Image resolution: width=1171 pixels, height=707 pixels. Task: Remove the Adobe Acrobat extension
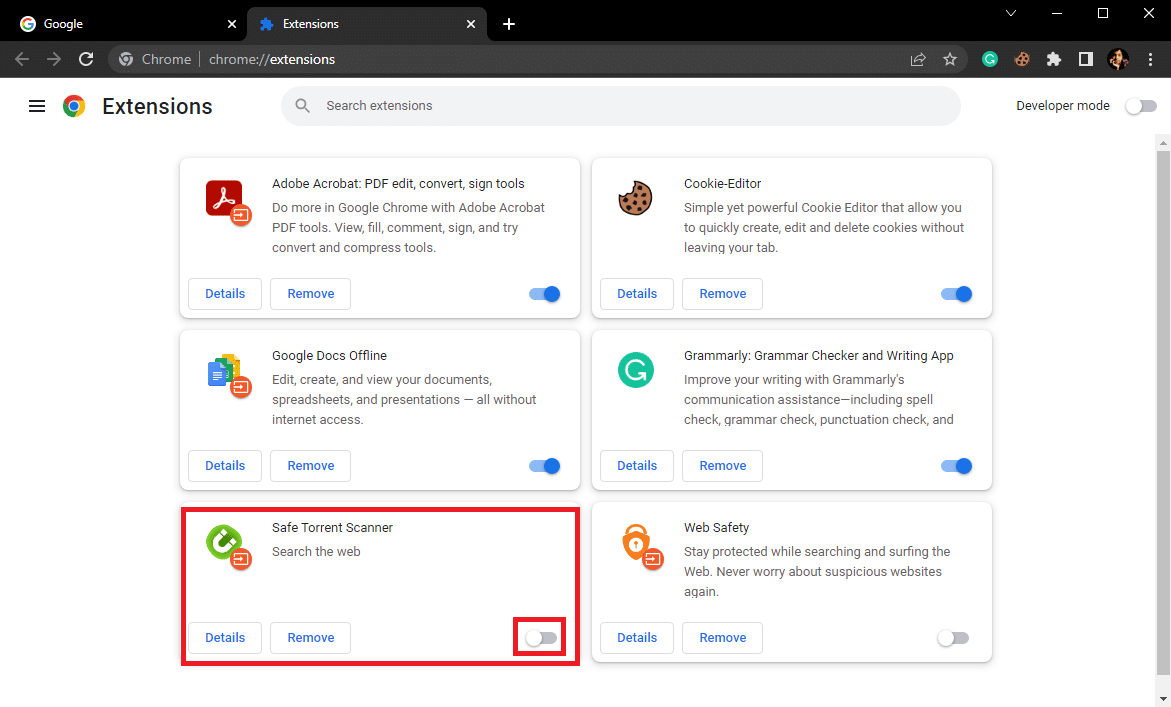(311, 294)
